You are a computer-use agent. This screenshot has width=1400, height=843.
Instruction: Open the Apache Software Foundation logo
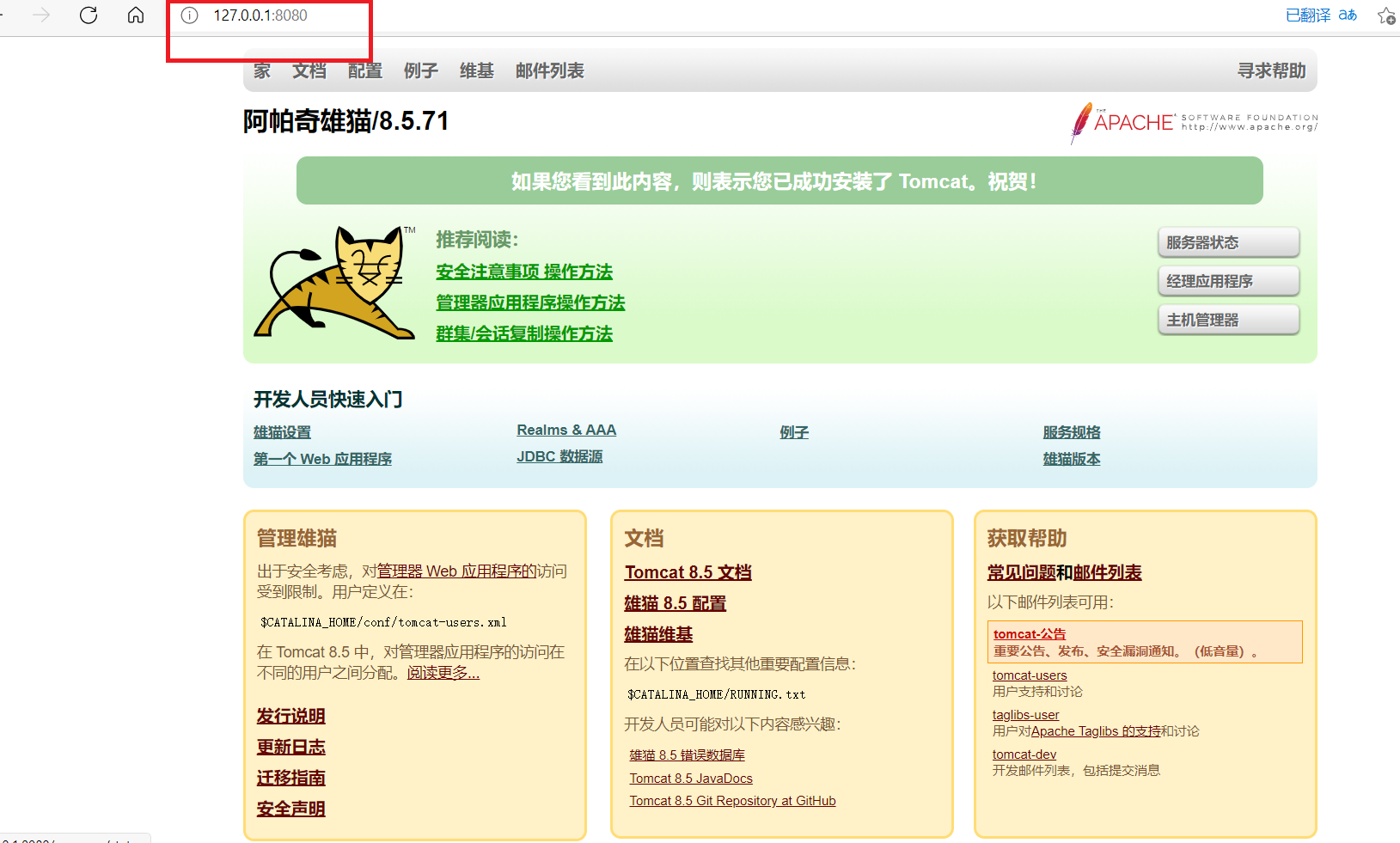(x=1194, y=123)
